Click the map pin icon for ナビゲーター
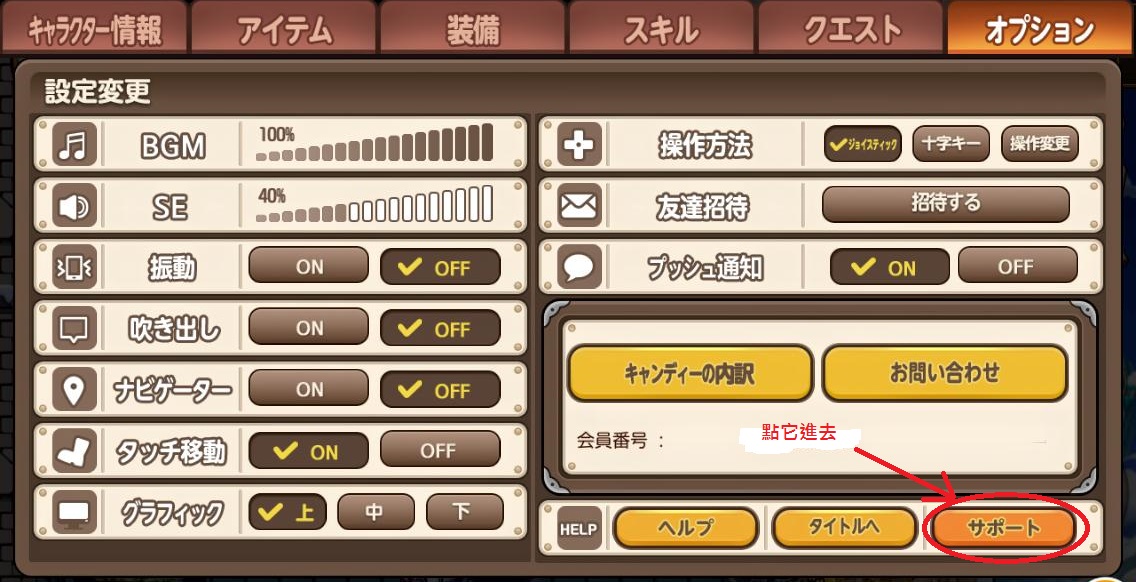The width and height of the screenshot is (1136, 582). click(75, 391)
